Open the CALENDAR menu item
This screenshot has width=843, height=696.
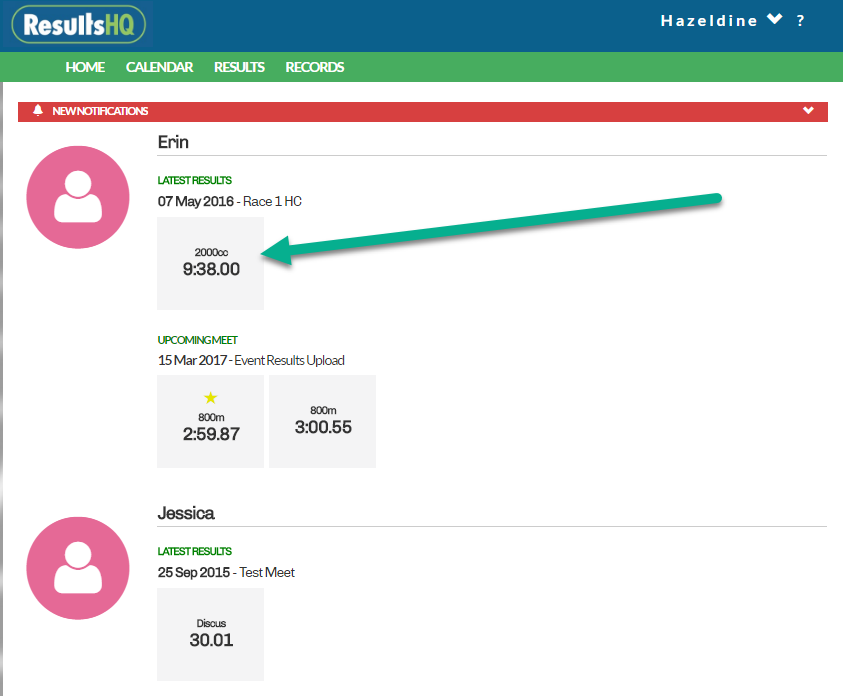click(159, 67)
